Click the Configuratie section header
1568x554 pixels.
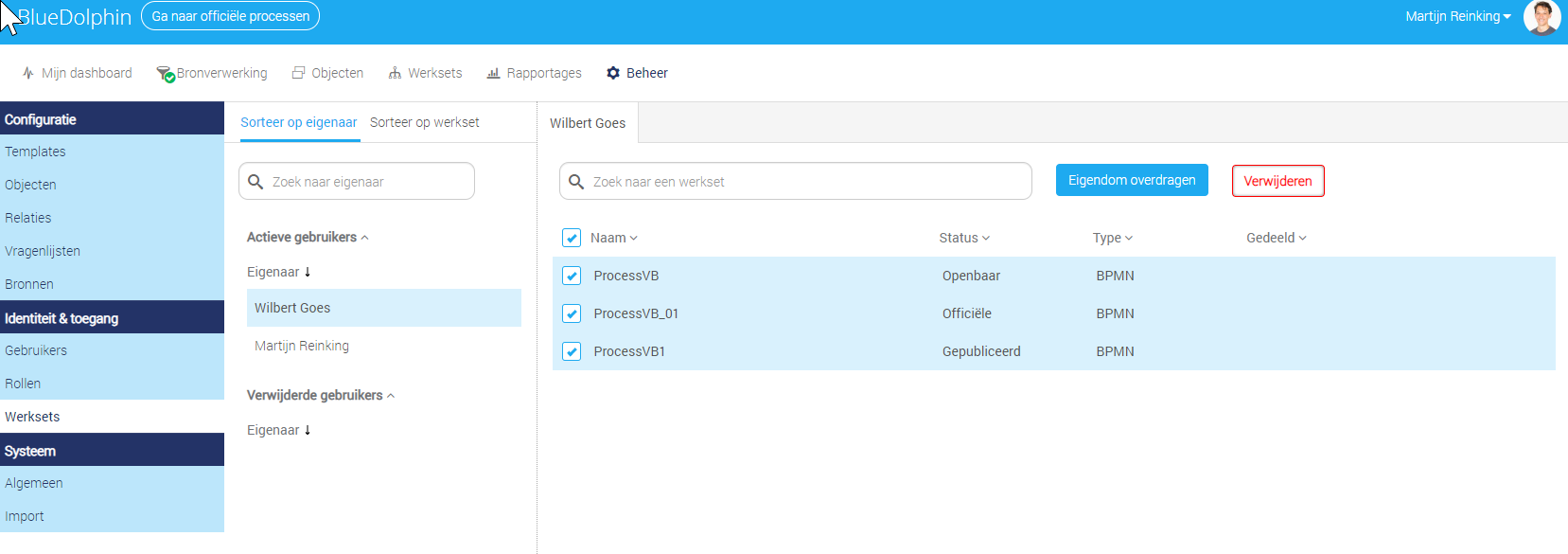pyautogui.click(x=112, y=118)
